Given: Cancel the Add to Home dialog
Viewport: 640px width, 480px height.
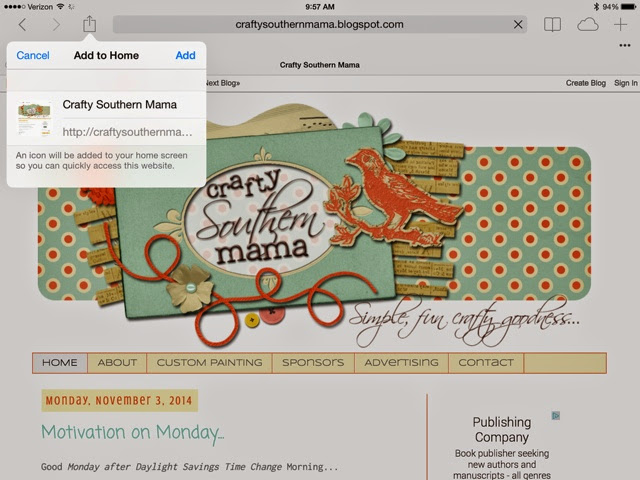Looking at the screenshot, I should (x=33, y=55).
